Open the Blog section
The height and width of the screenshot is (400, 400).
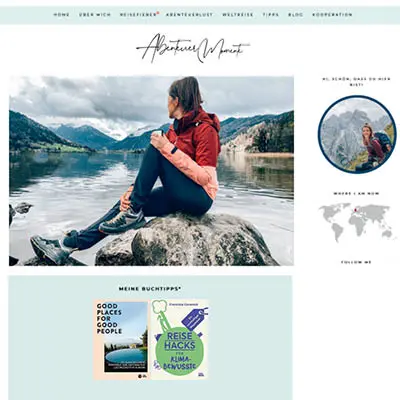click(296, 15)
